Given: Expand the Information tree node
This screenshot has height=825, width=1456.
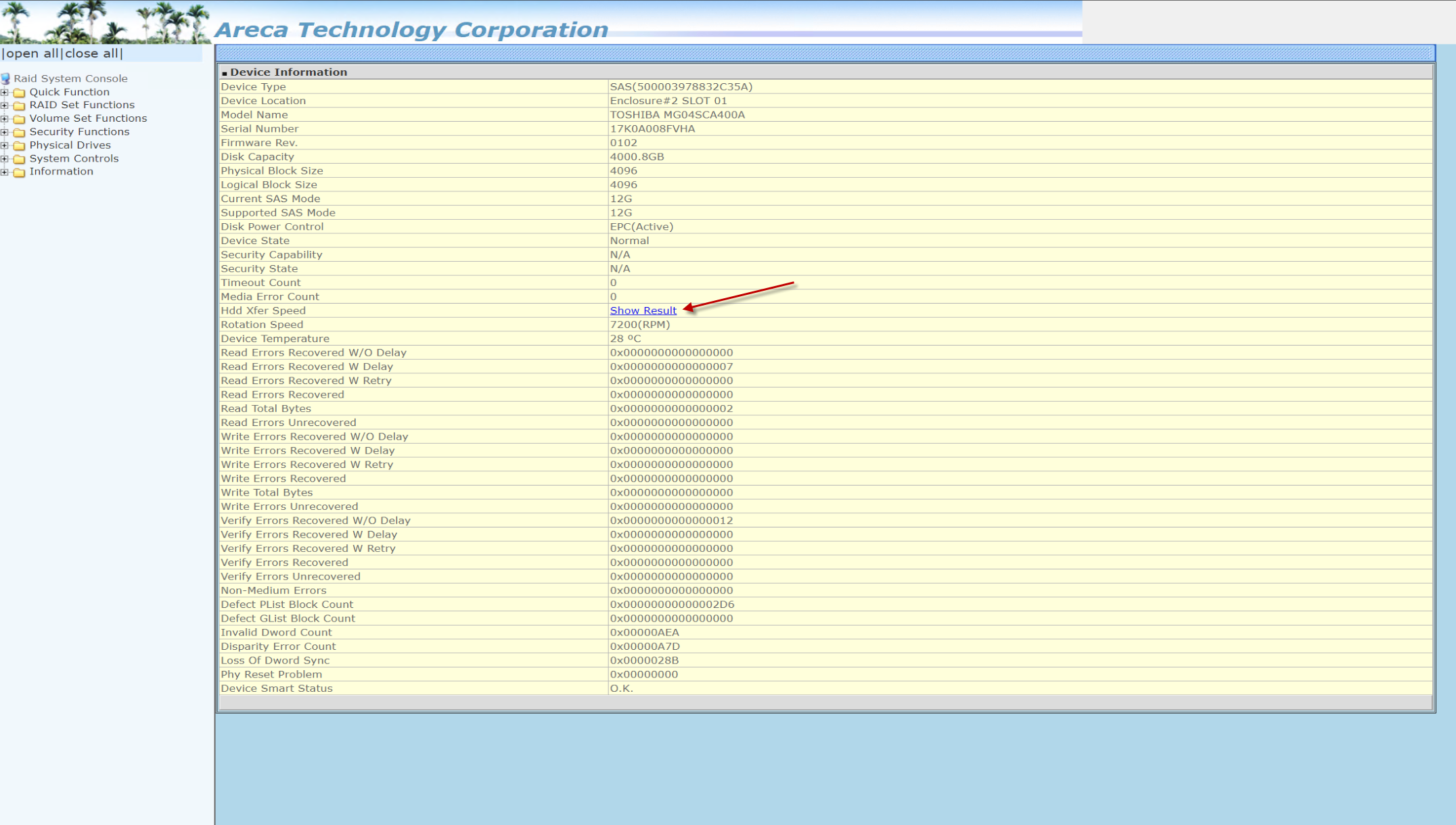Looking at the screenshot, I should click(5, 172).
